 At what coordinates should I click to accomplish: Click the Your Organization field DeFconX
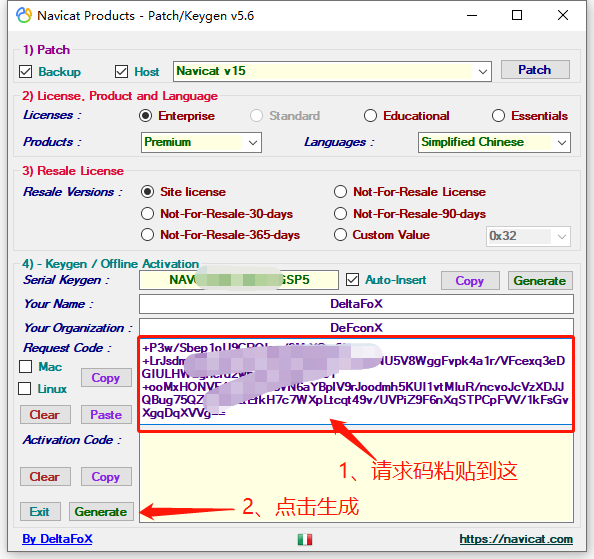click(x=356, y=327)
